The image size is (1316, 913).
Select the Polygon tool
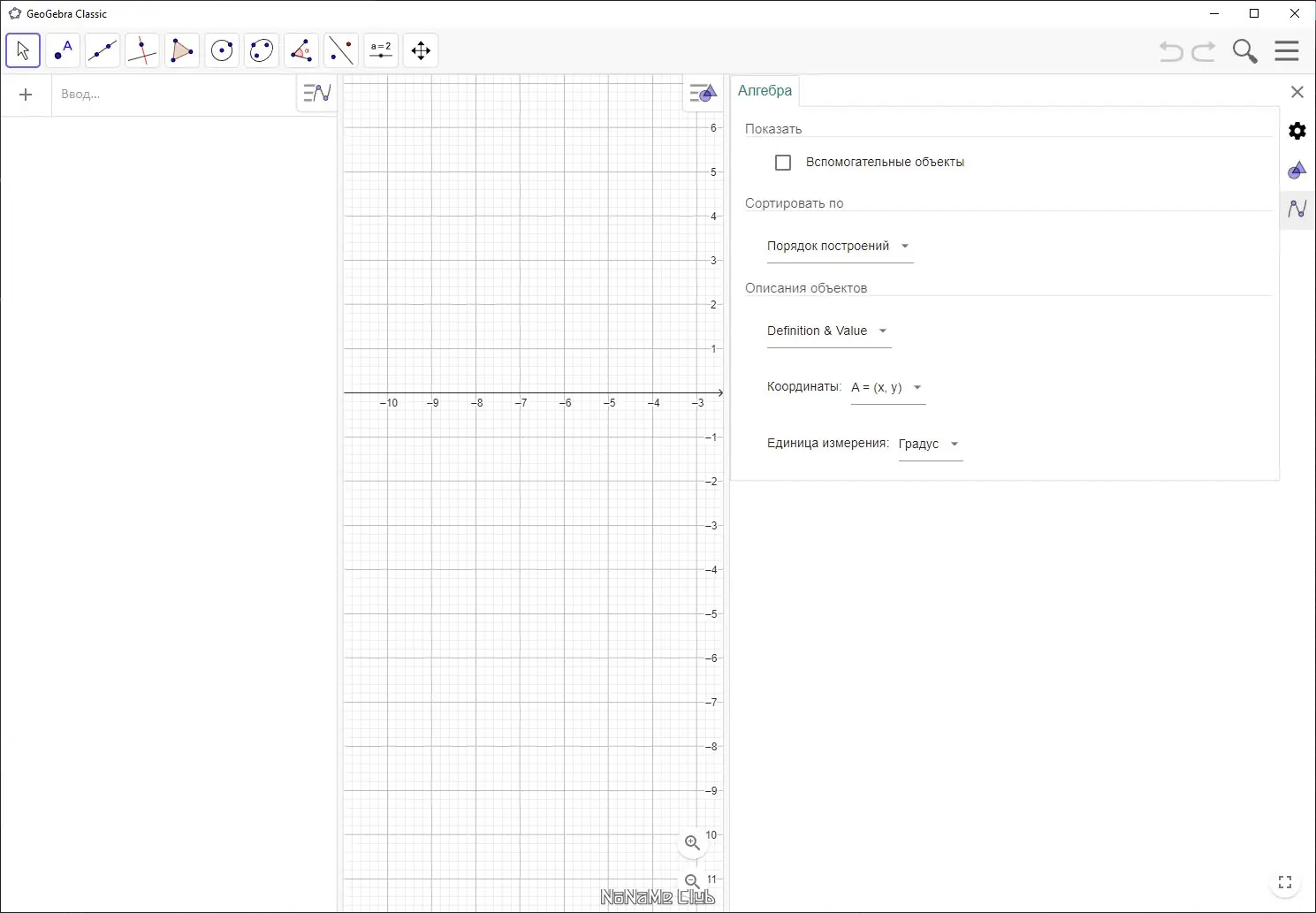[182, 50]
